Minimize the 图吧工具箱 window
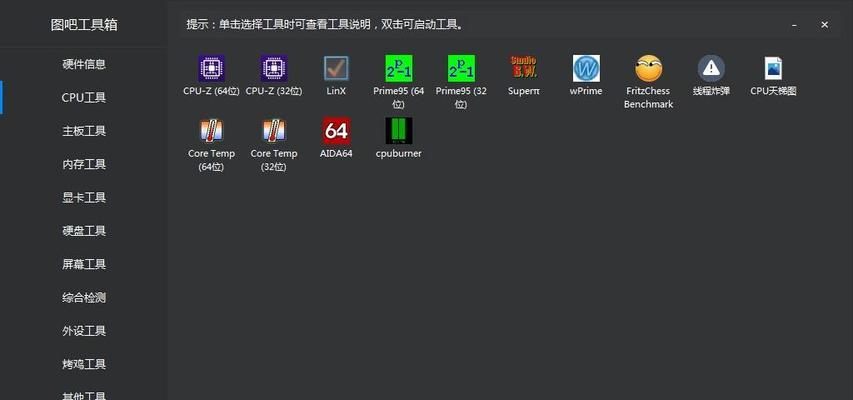The width and height of the screenshot is (853, 400). [795, 25]
